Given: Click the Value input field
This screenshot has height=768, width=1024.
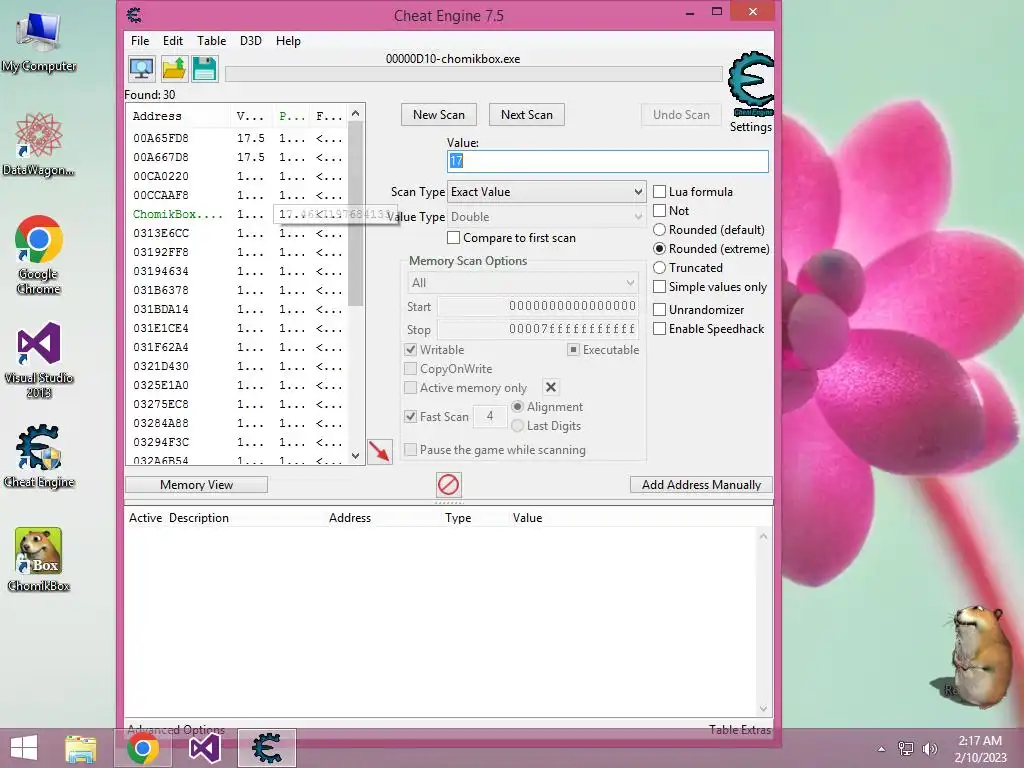Looking at the screenshot, I should [x=607, y=161].
